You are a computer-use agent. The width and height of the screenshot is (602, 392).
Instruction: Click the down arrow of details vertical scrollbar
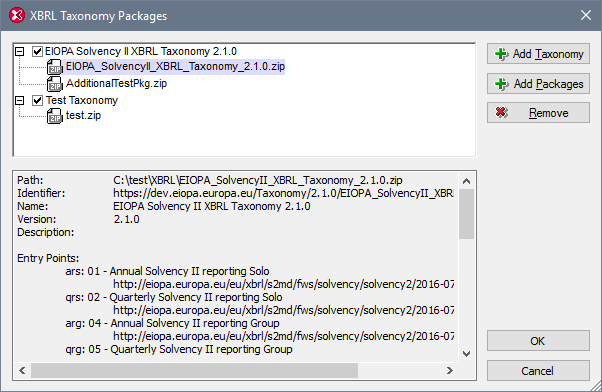pos(466,354)
